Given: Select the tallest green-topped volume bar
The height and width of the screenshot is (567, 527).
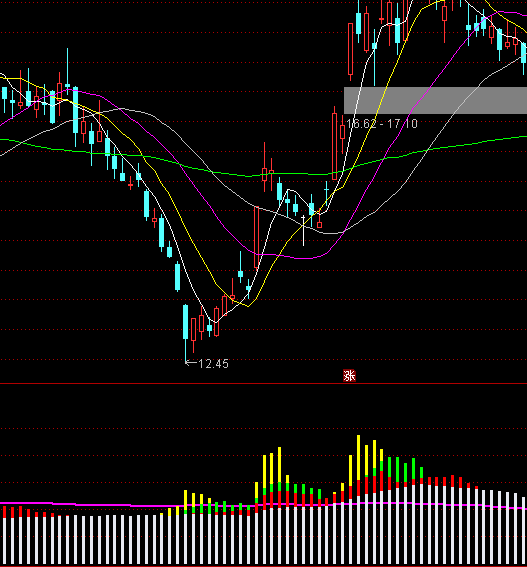Looking at the screenshot, I should (390, 511).
